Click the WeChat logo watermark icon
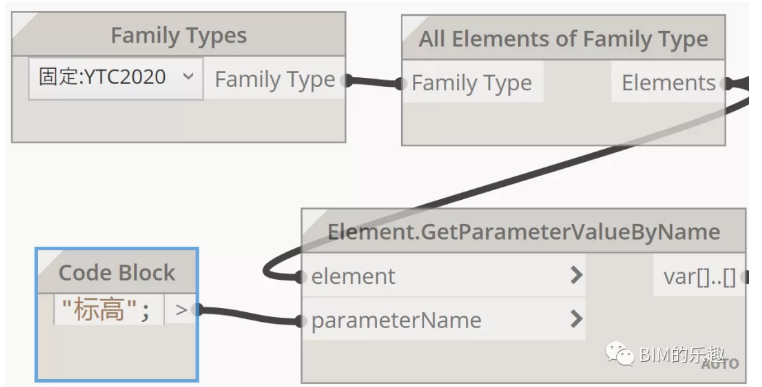 coord(619,353)
